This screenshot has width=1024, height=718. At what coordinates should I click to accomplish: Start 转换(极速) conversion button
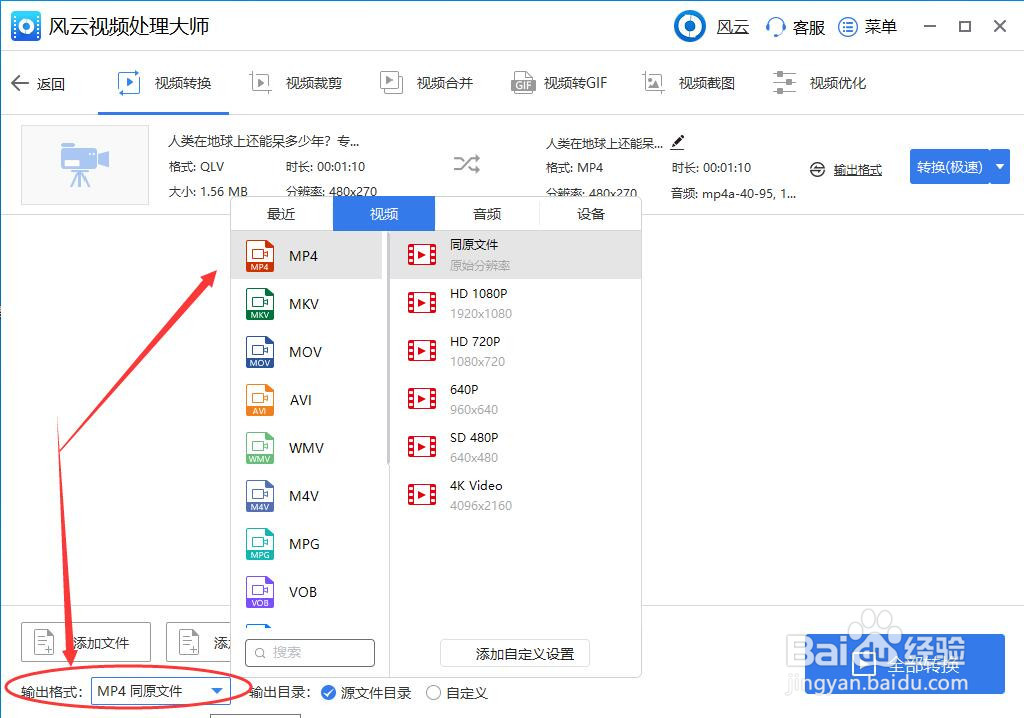click(950, 167)
